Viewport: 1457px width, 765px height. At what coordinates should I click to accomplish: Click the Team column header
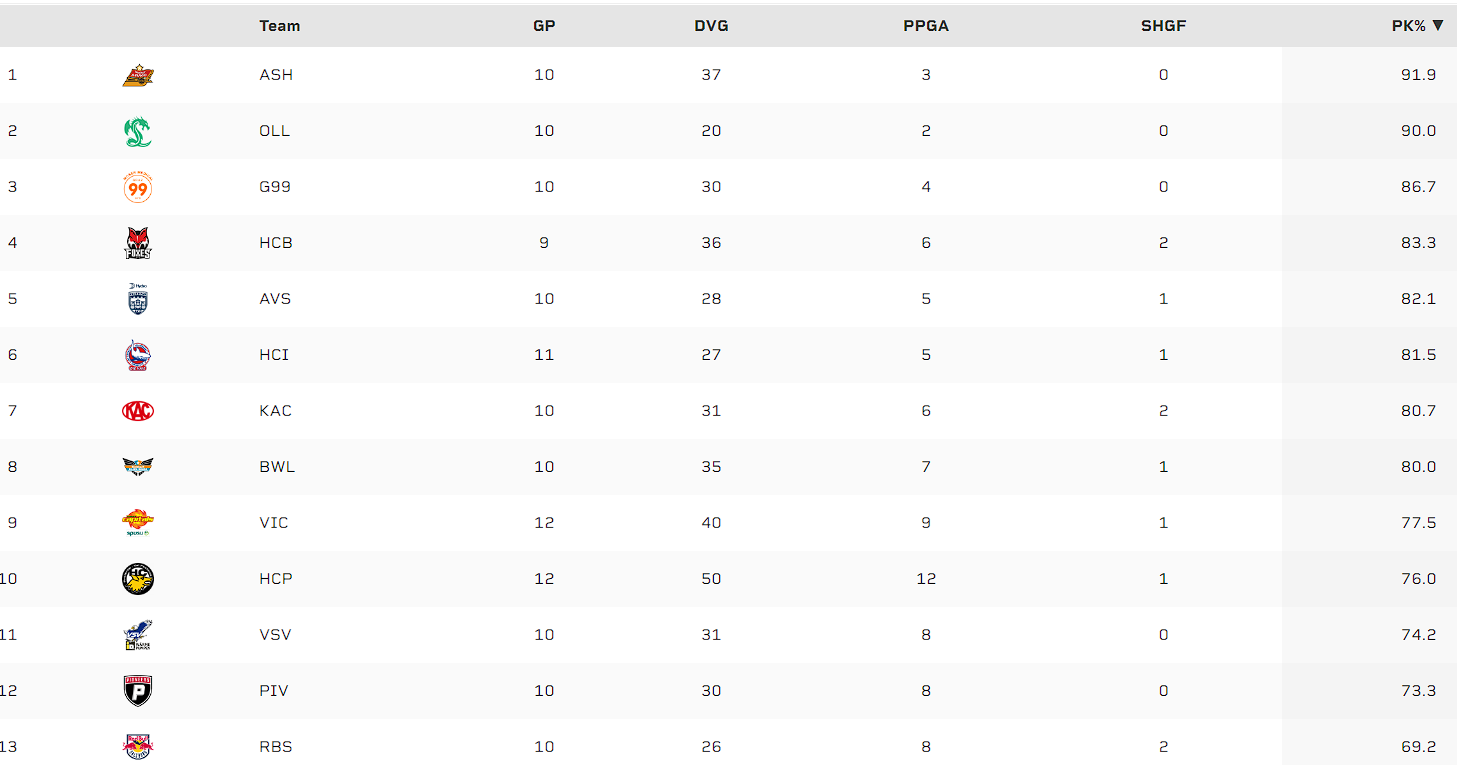[279, 26]
